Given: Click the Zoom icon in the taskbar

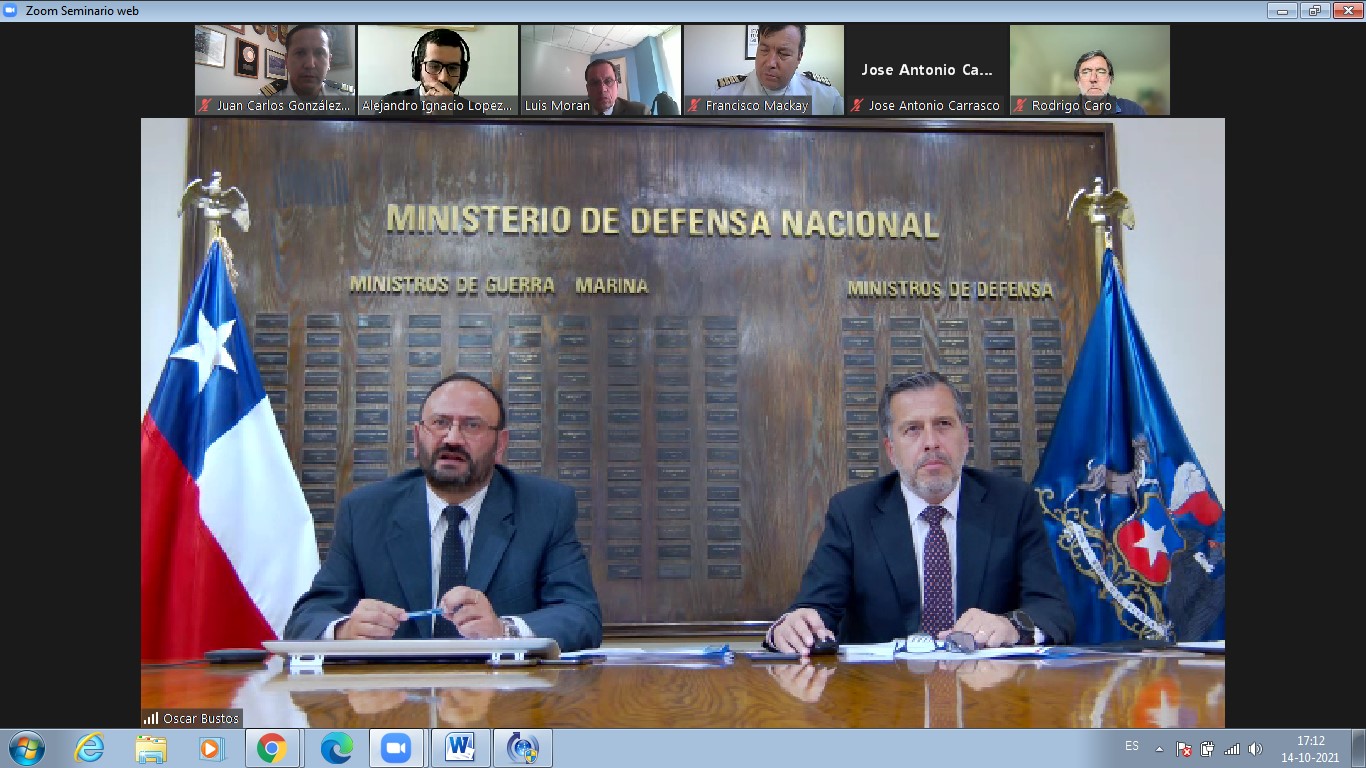Looking at the screenshot, I should 396,748.
